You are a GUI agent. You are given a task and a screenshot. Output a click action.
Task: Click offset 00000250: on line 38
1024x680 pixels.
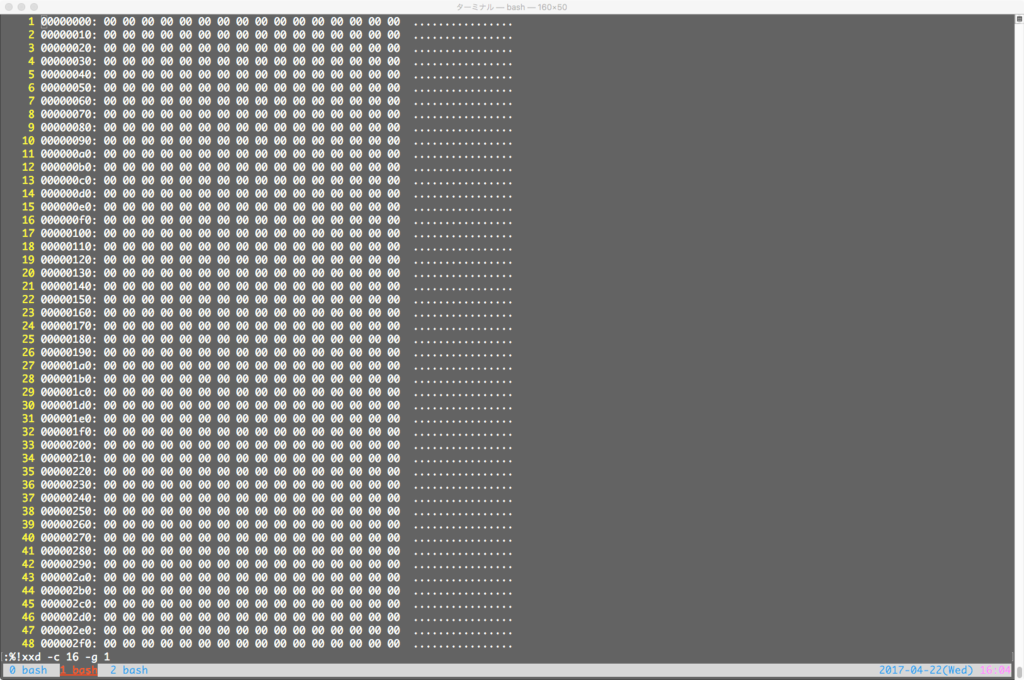(x=69, y=511)
